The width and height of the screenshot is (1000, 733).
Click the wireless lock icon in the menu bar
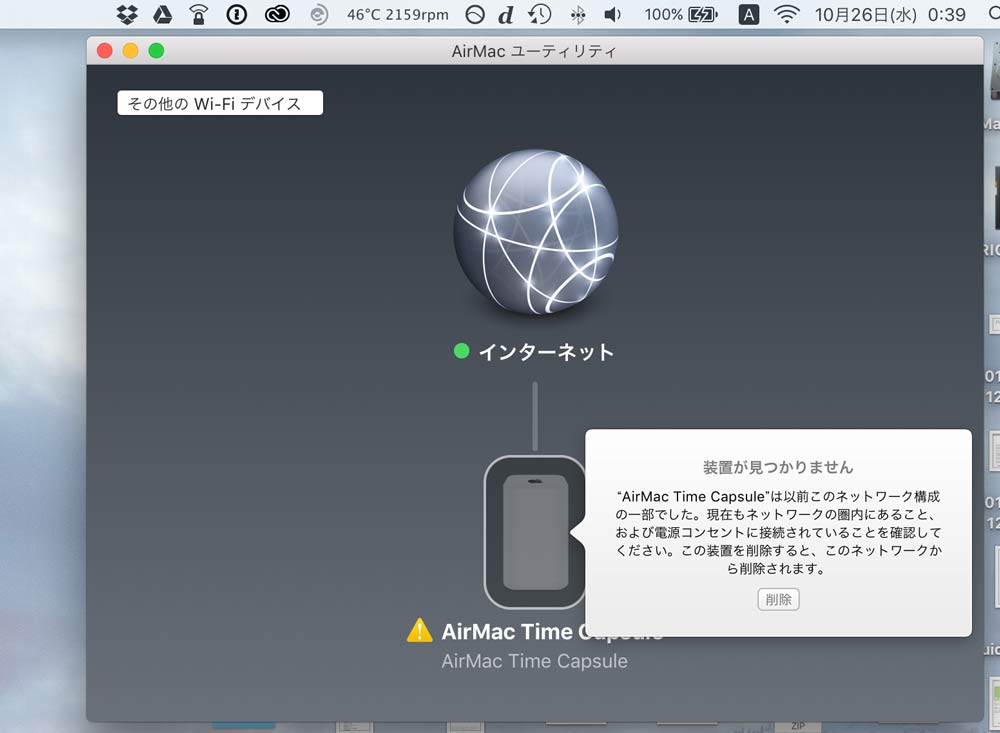[199, 14]
